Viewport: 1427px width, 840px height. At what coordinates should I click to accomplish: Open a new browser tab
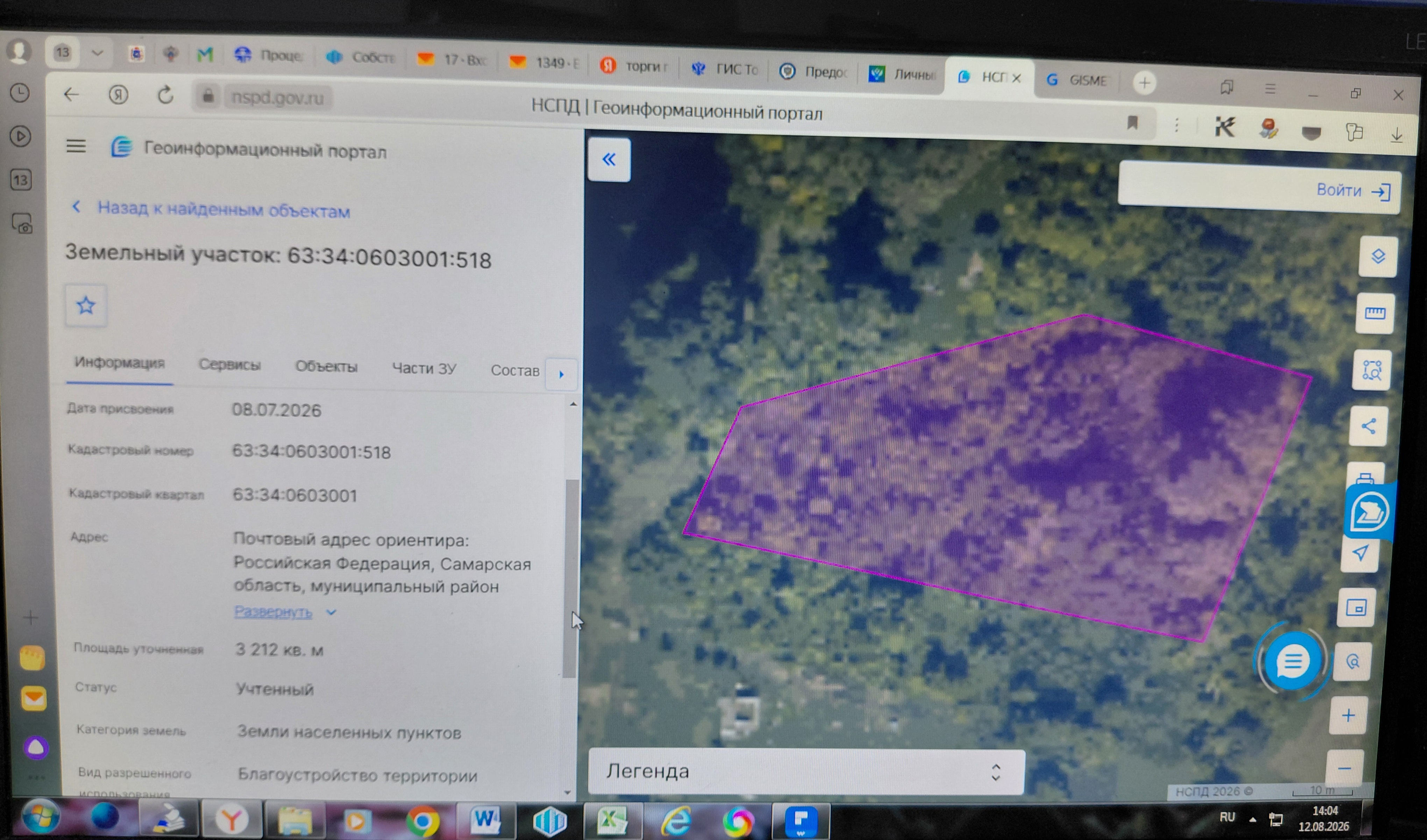1144,83
